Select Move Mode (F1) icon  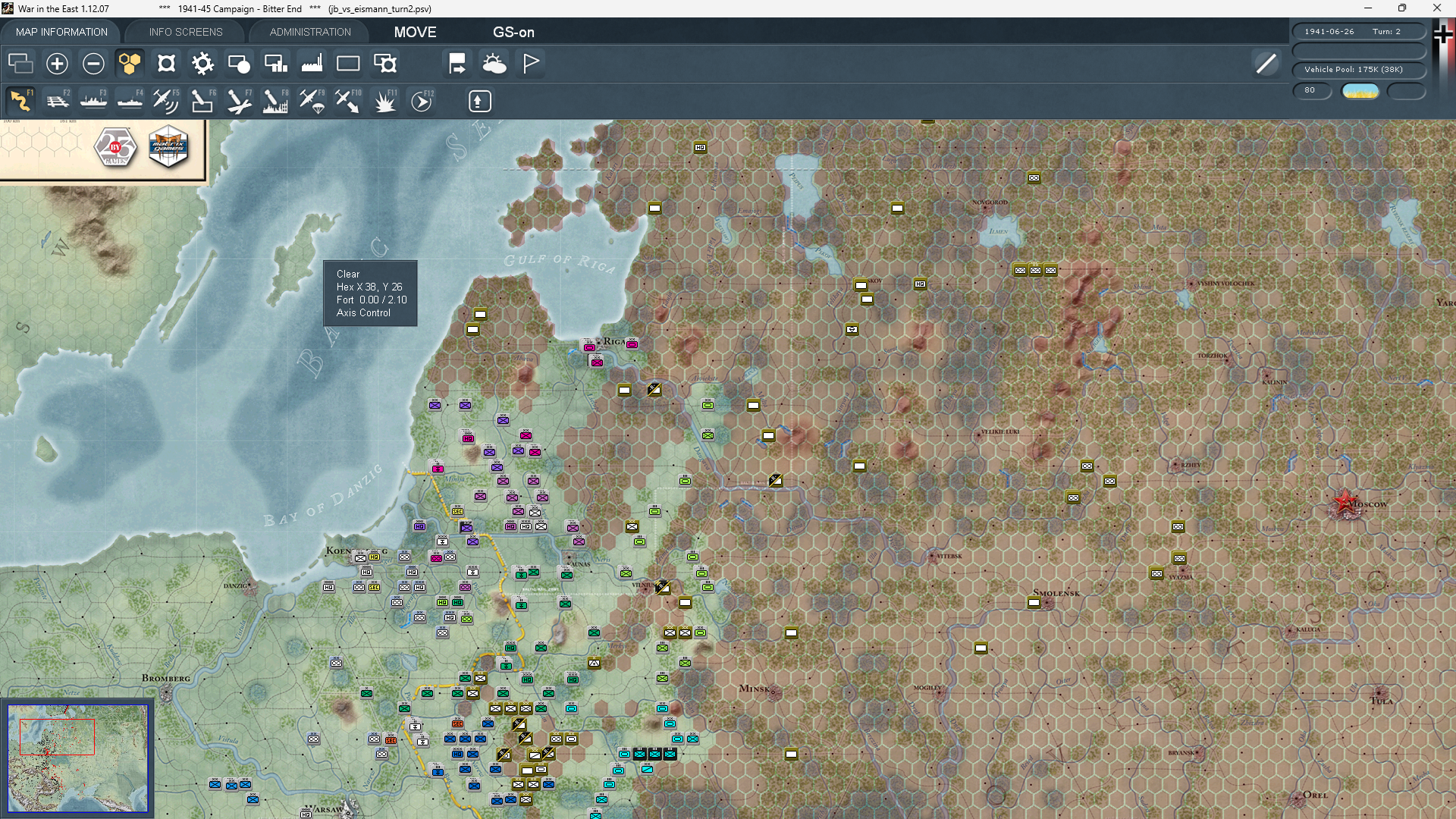coord(20,101)
